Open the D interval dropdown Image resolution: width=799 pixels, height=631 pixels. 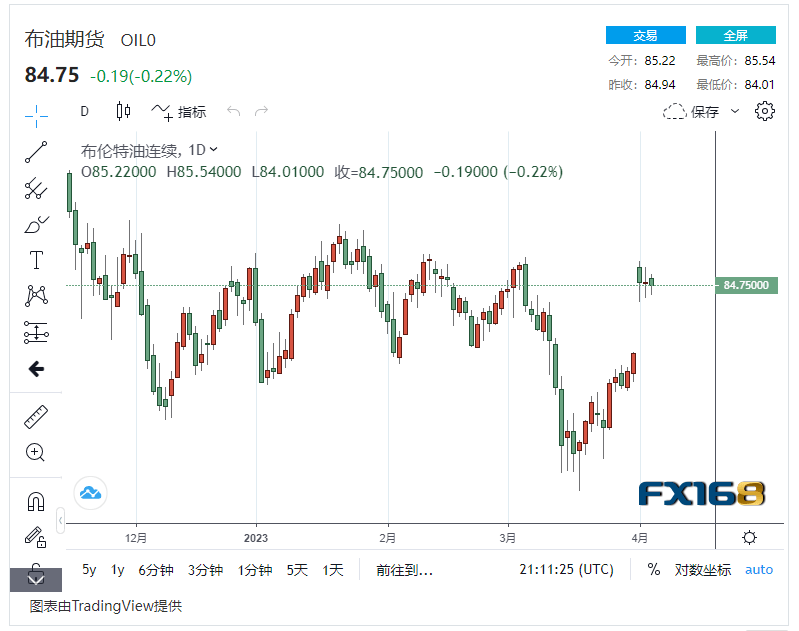coord(85,112)
